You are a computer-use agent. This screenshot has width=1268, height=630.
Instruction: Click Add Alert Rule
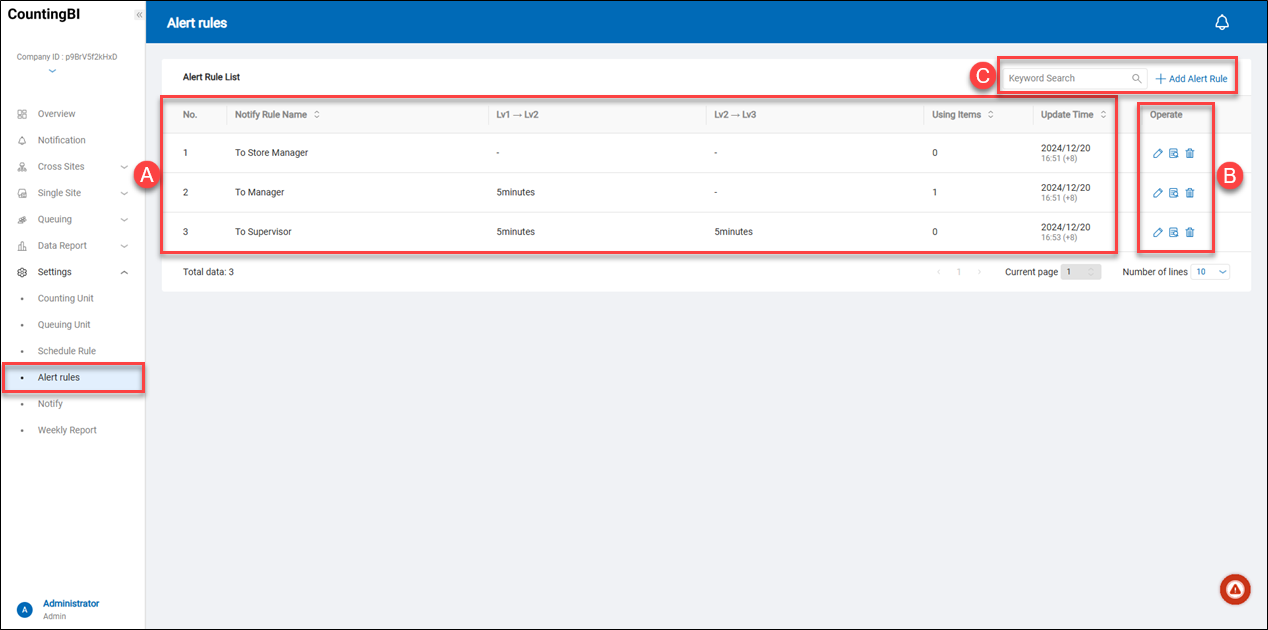tap(1191, 78)
